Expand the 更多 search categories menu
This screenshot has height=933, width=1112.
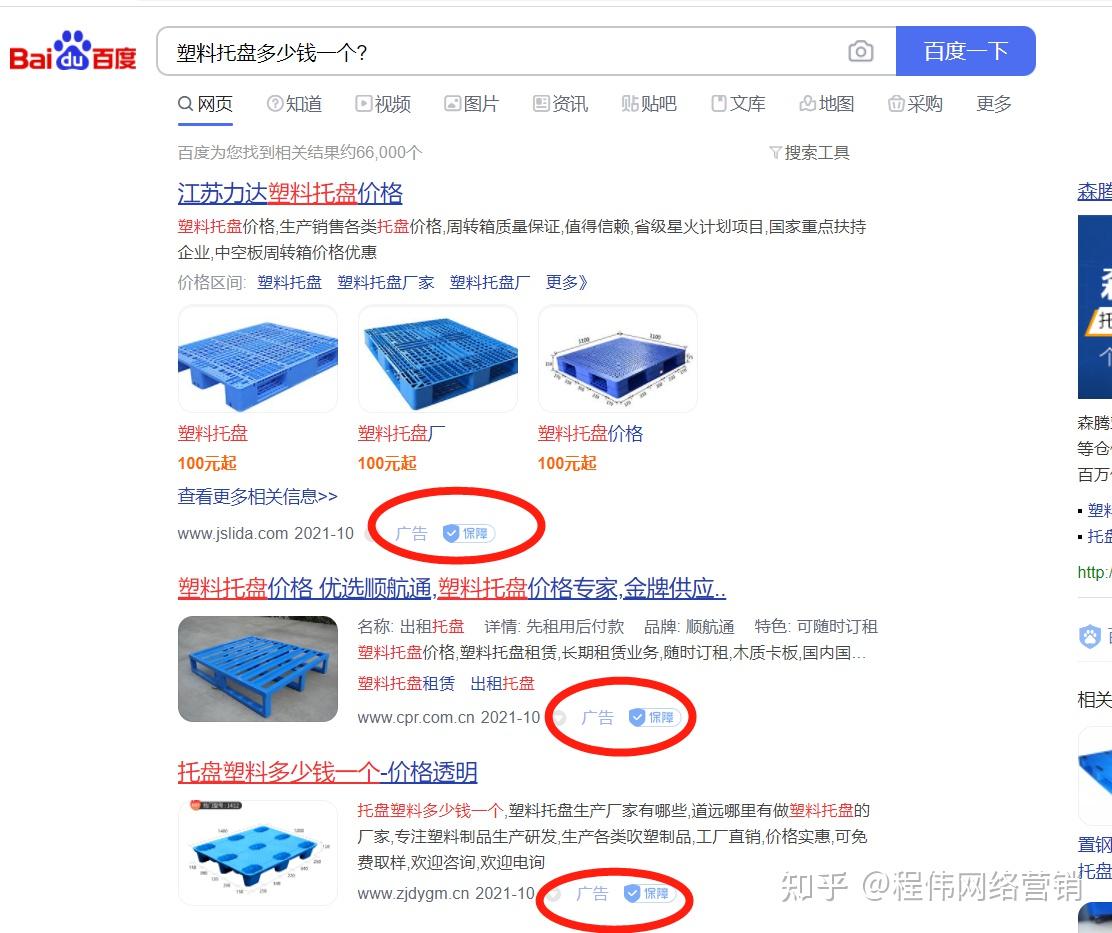point(994,104)
